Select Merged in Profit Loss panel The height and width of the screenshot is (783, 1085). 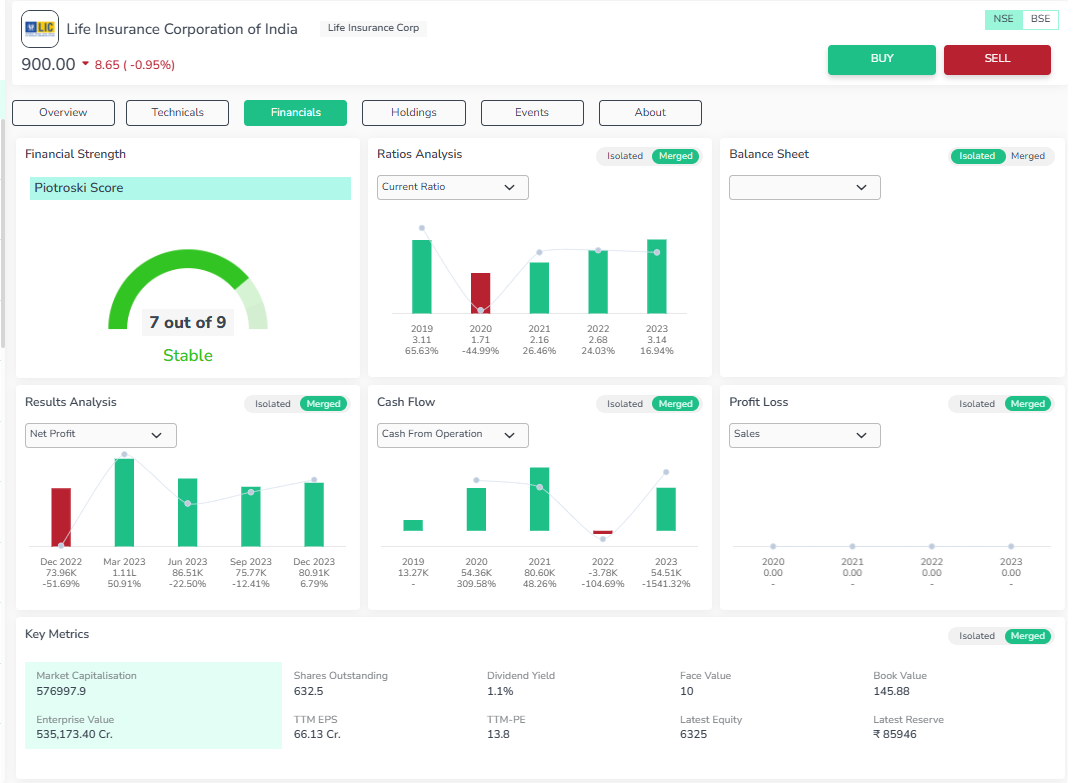1028,404
